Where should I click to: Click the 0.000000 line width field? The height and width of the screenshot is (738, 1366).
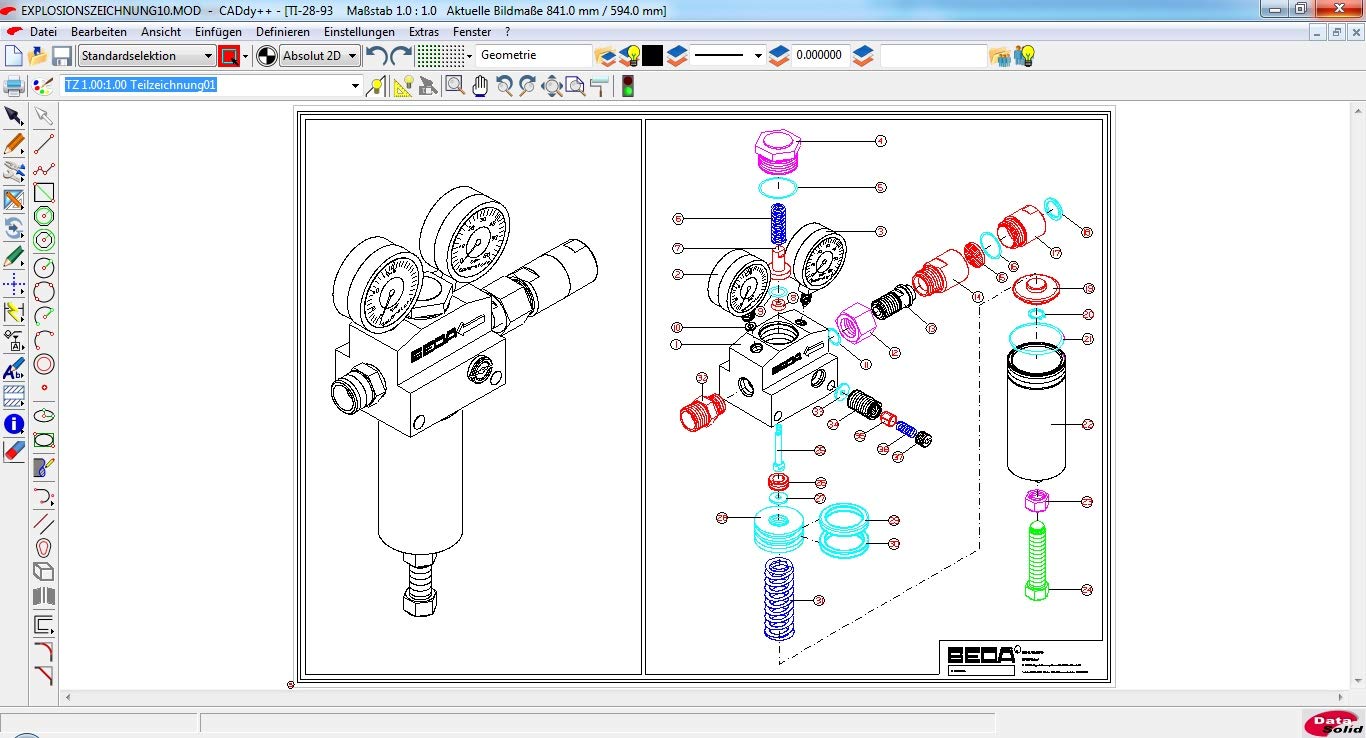click(x=819, y=56)
